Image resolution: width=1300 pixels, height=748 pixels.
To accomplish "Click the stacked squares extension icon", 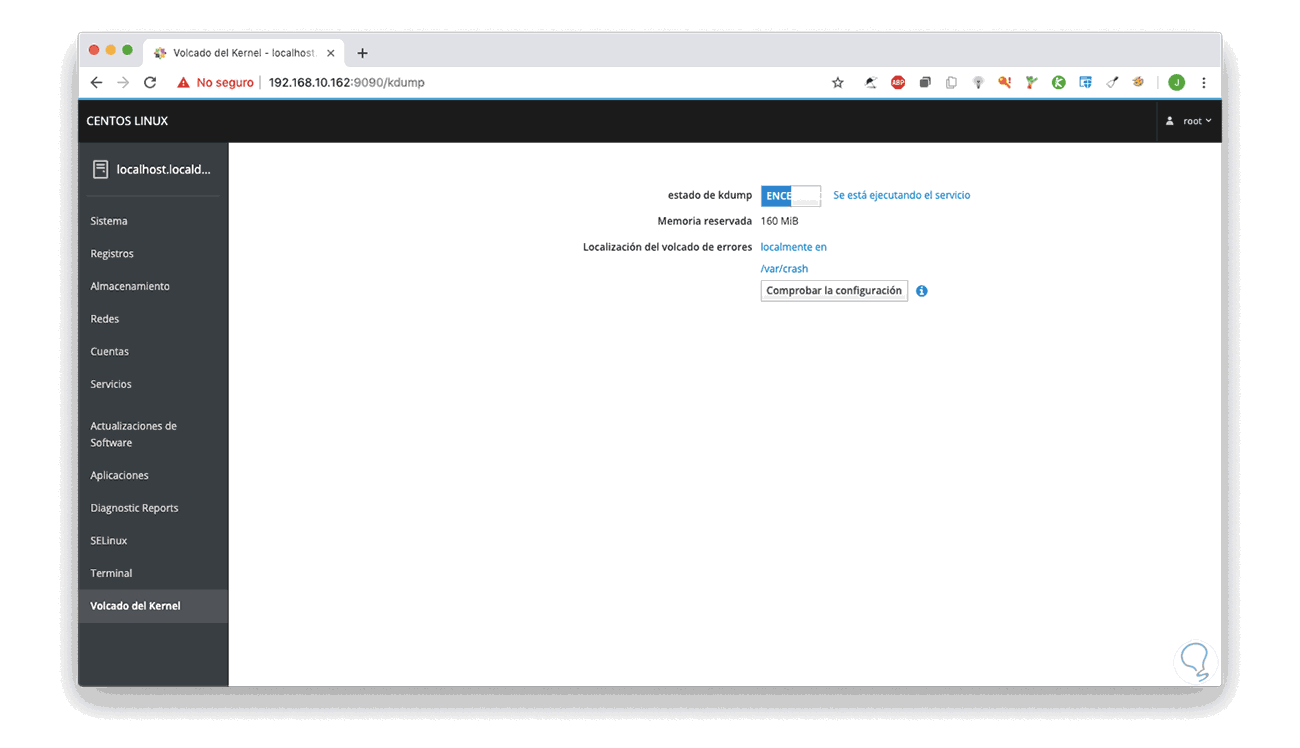I will coord(925,83).
